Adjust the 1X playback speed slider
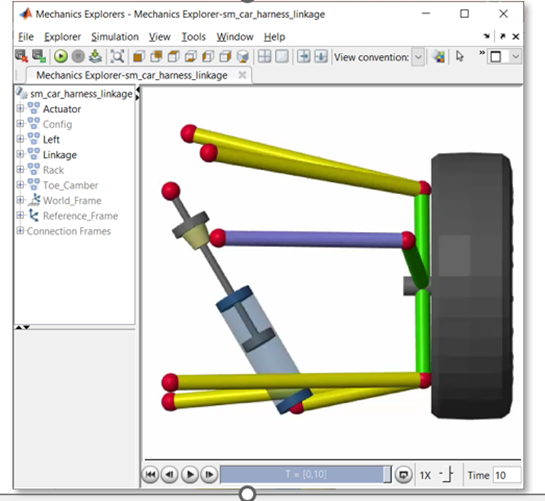 tap(447, 475)
